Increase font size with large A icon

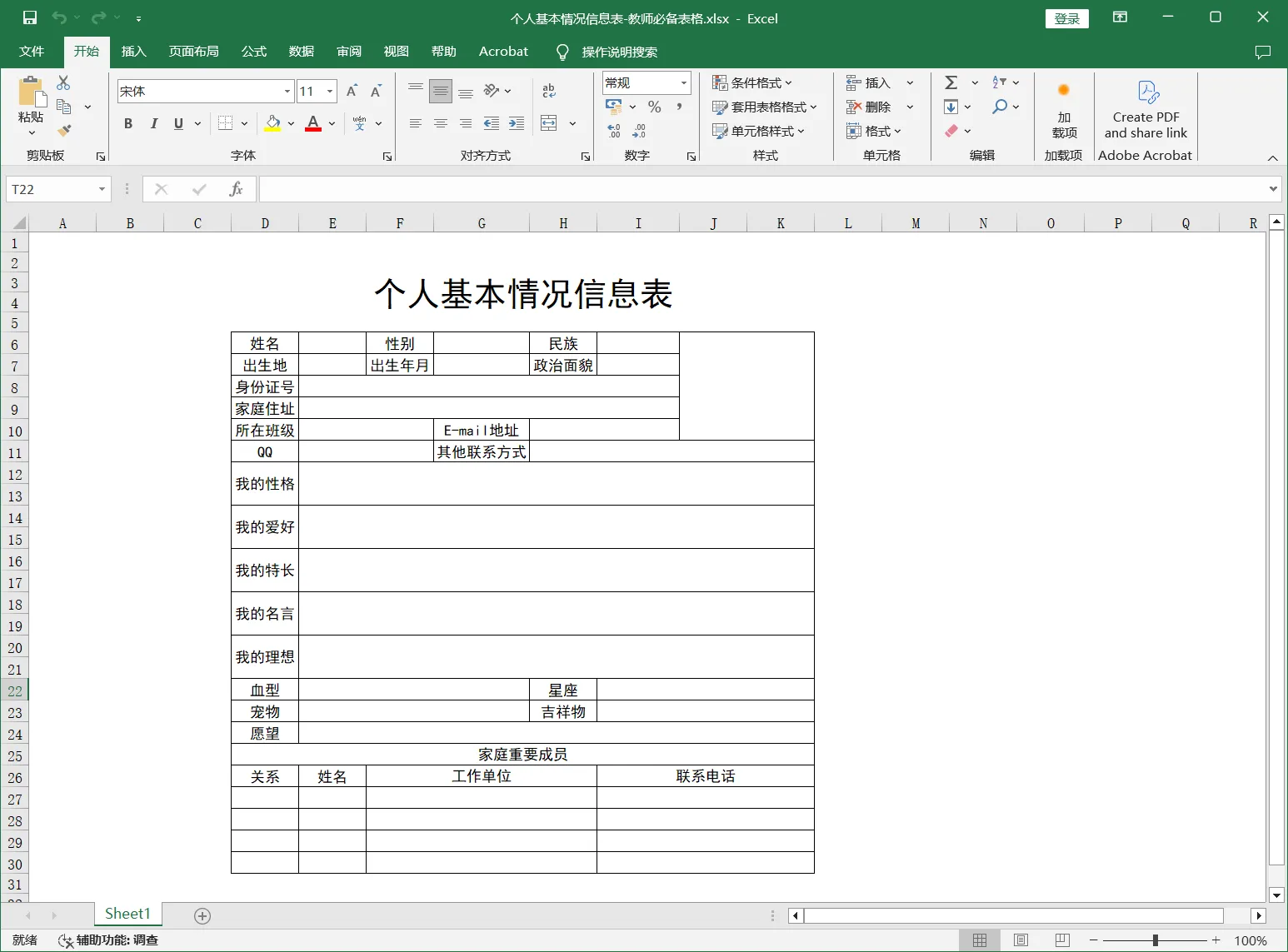(352, 91)
